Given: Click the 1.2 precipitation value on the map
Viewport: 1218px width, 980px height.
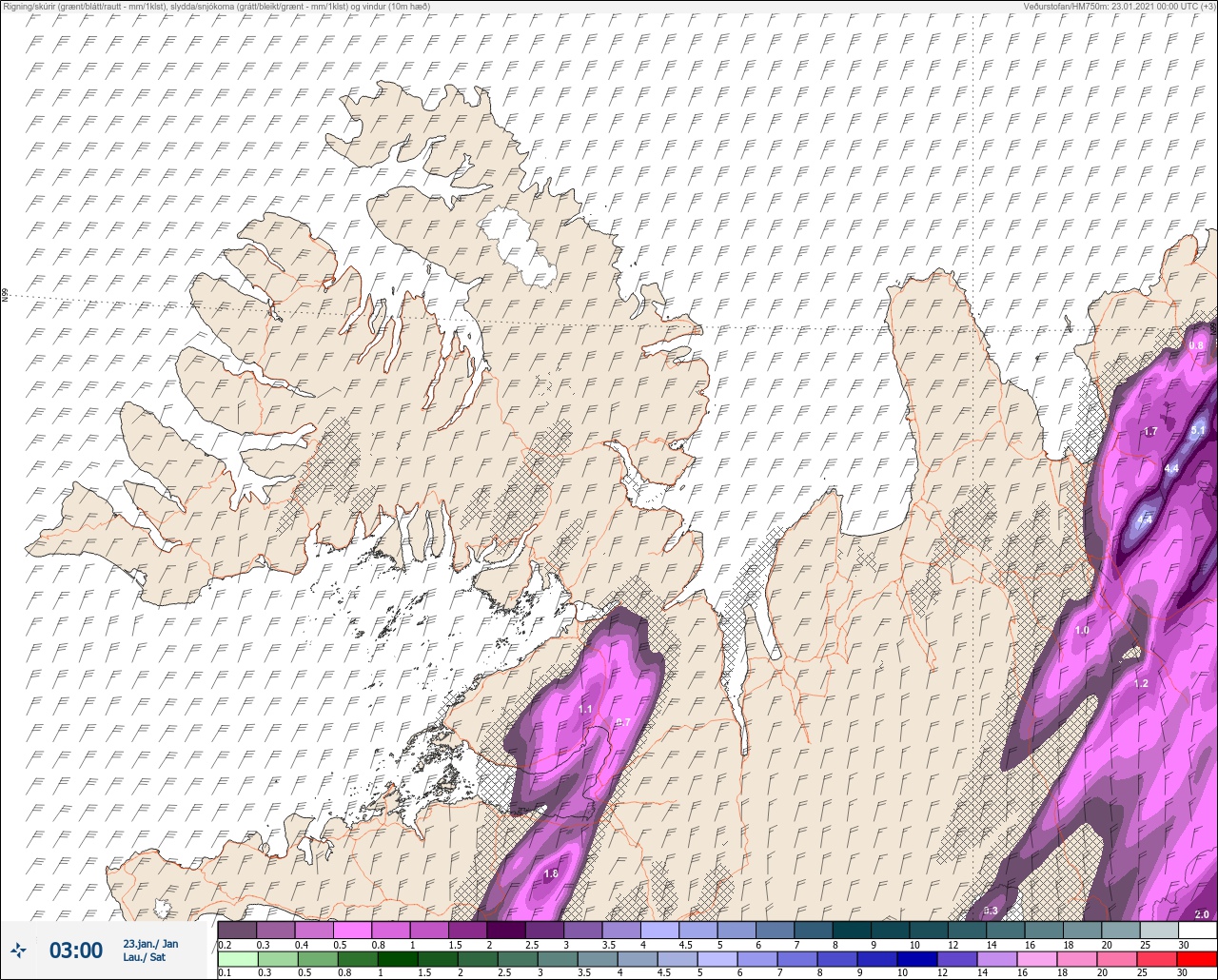Looking at the screenshot, I should tap(1141, 683).
